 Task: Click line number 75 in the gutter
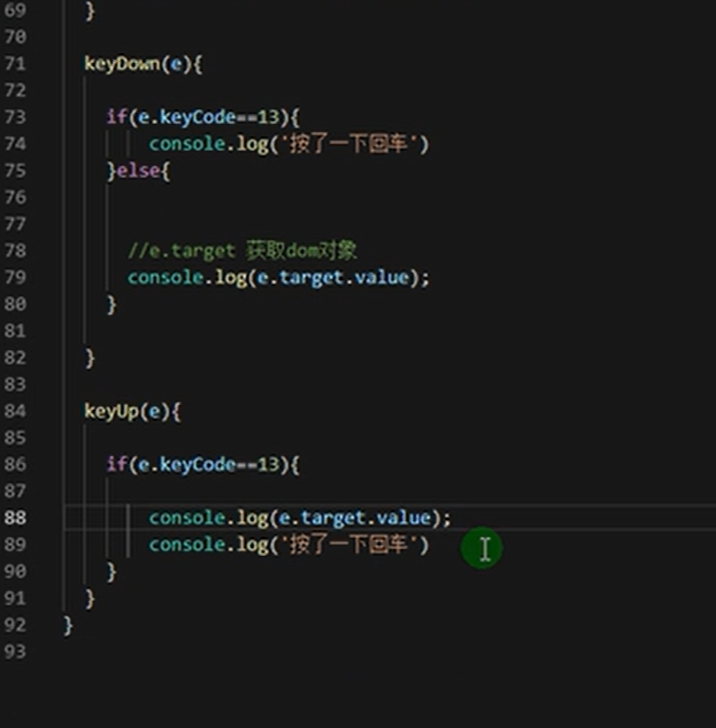[x=14, y=170]
